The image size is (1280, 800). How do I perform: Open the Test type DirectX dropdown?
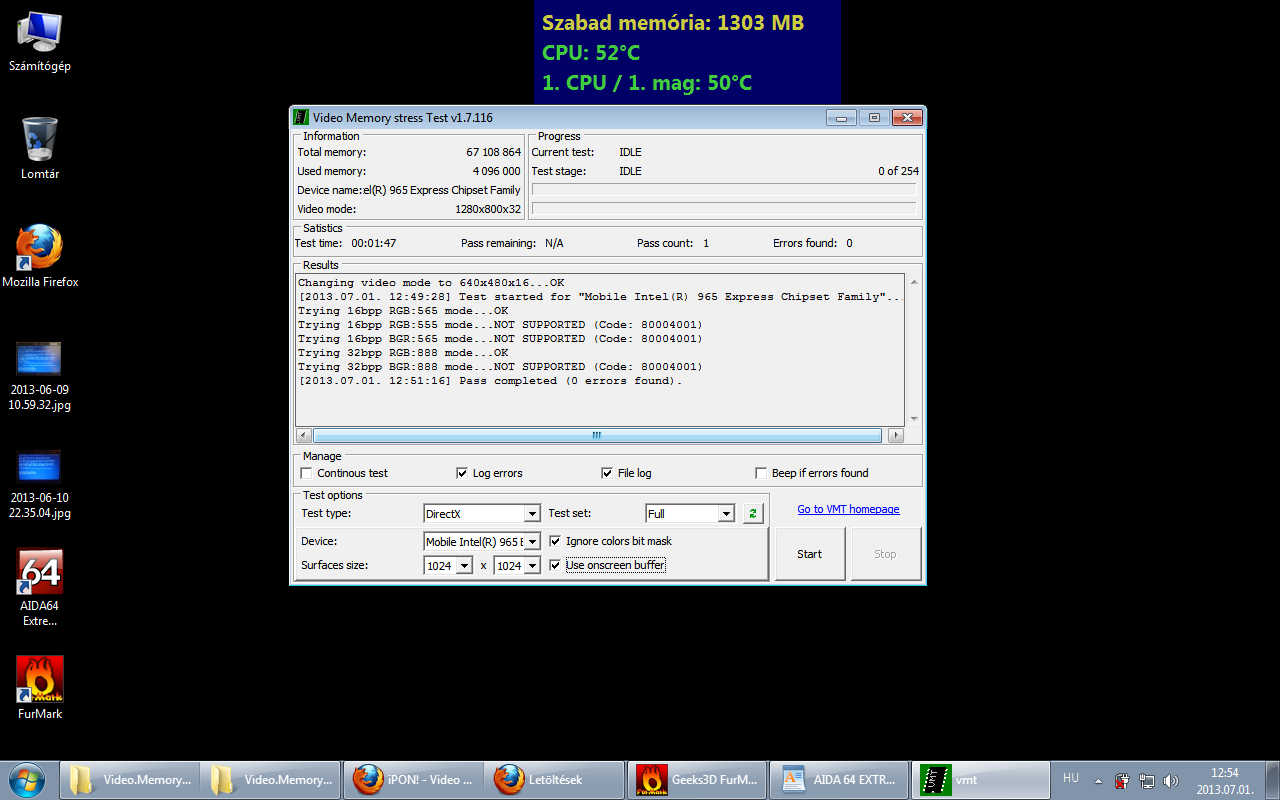click(482, 513)
